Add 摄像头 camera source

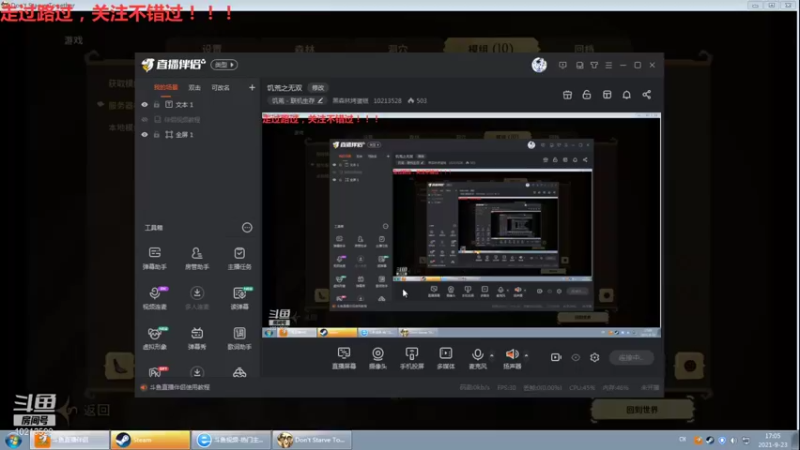click(x=378, y=358)
